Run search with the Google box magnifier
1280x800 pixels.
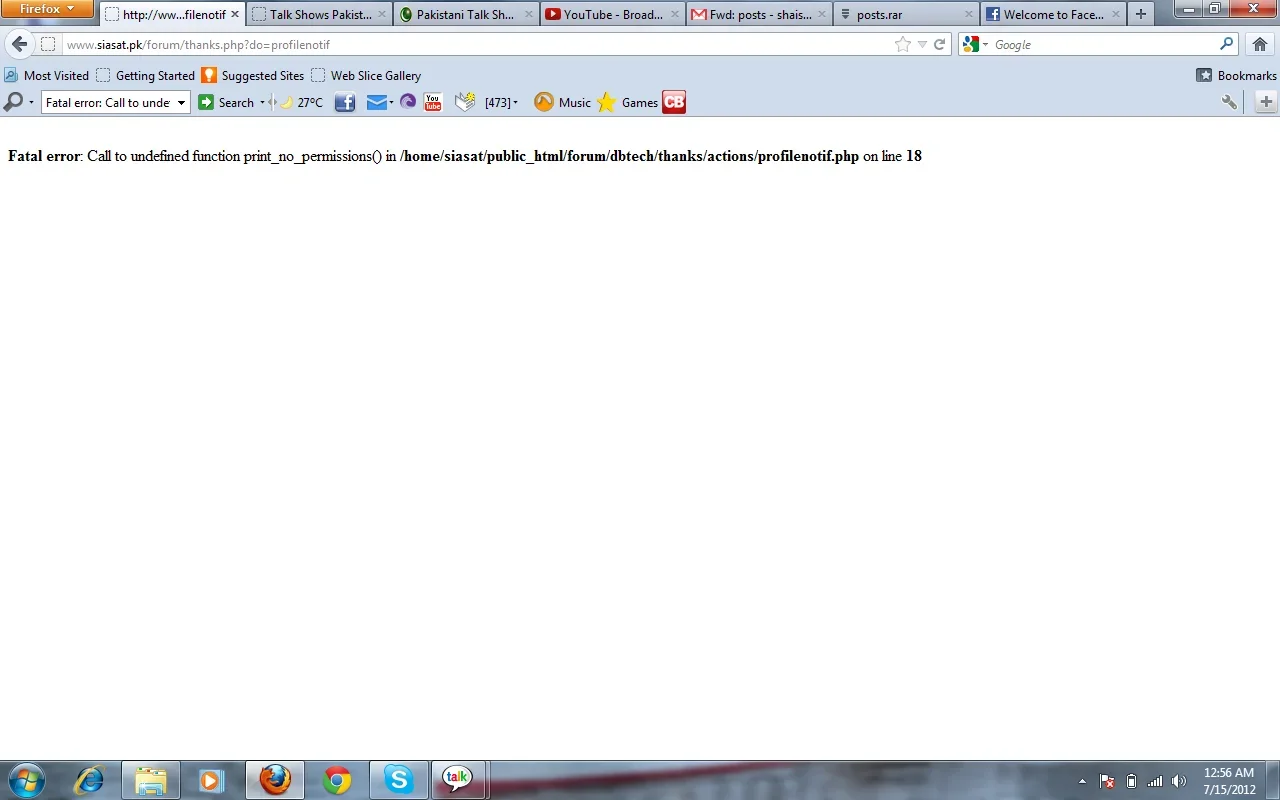[1227, 44]
